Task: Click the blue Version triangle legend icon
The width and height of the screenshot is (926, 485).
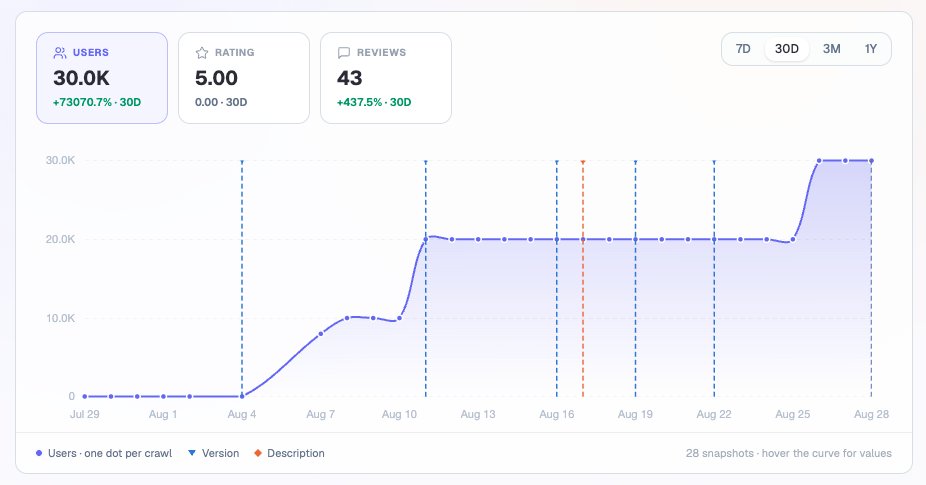Action: click(191, 453)
